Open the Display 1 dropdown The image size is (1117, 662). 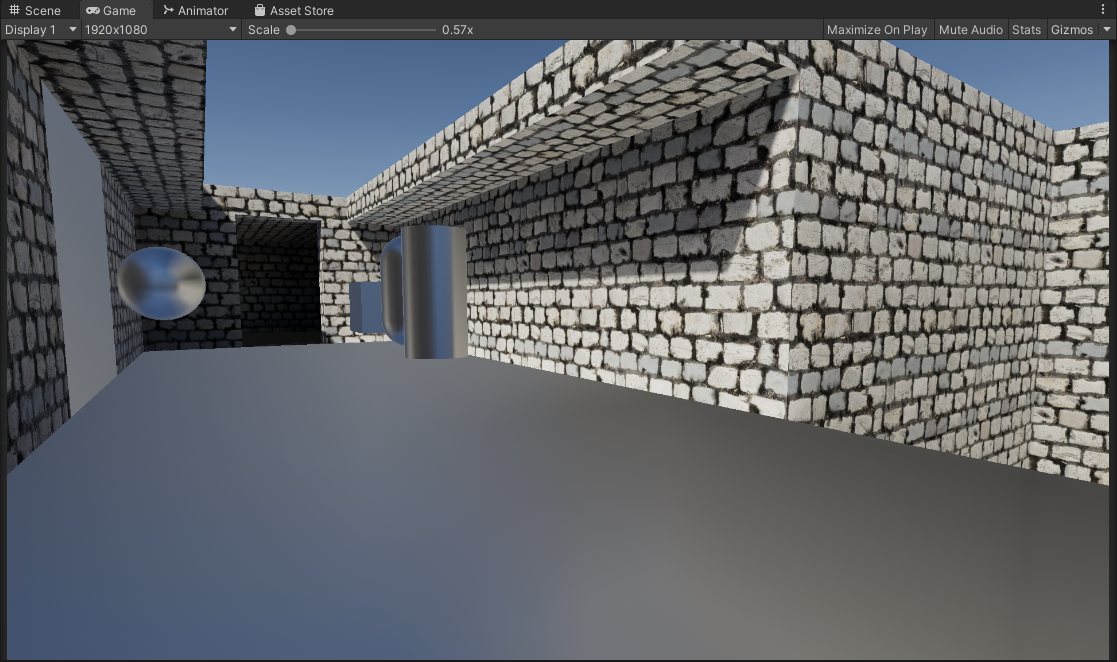coord(40,29)
